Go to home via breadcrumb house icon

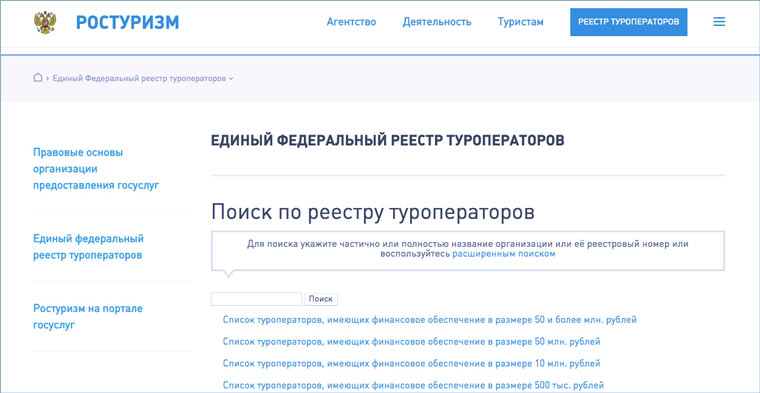[38, 78]
